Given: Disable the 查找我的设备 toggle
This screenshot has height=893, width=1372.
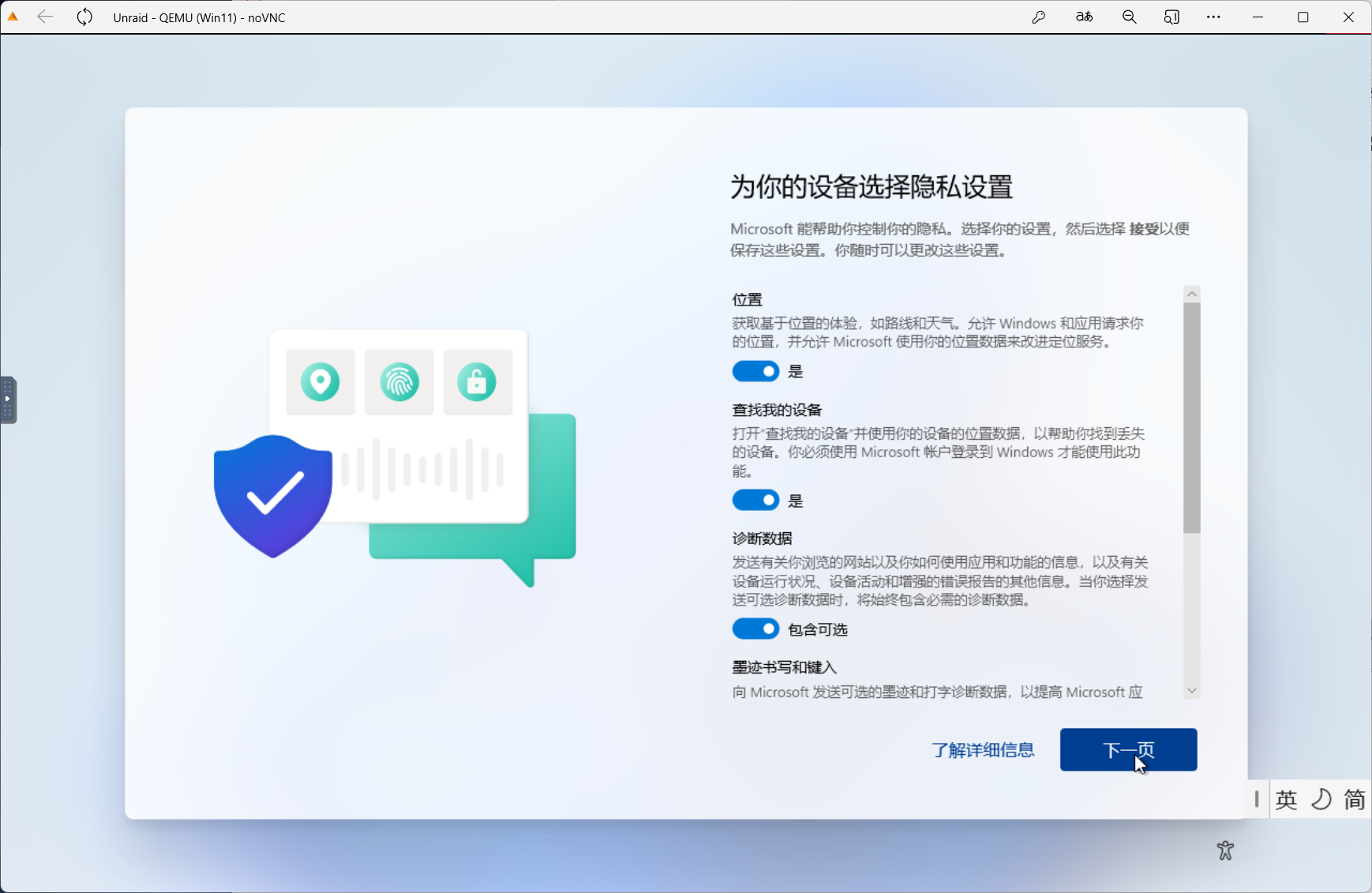Looking at the screenshot, I should tap(755, 501).
